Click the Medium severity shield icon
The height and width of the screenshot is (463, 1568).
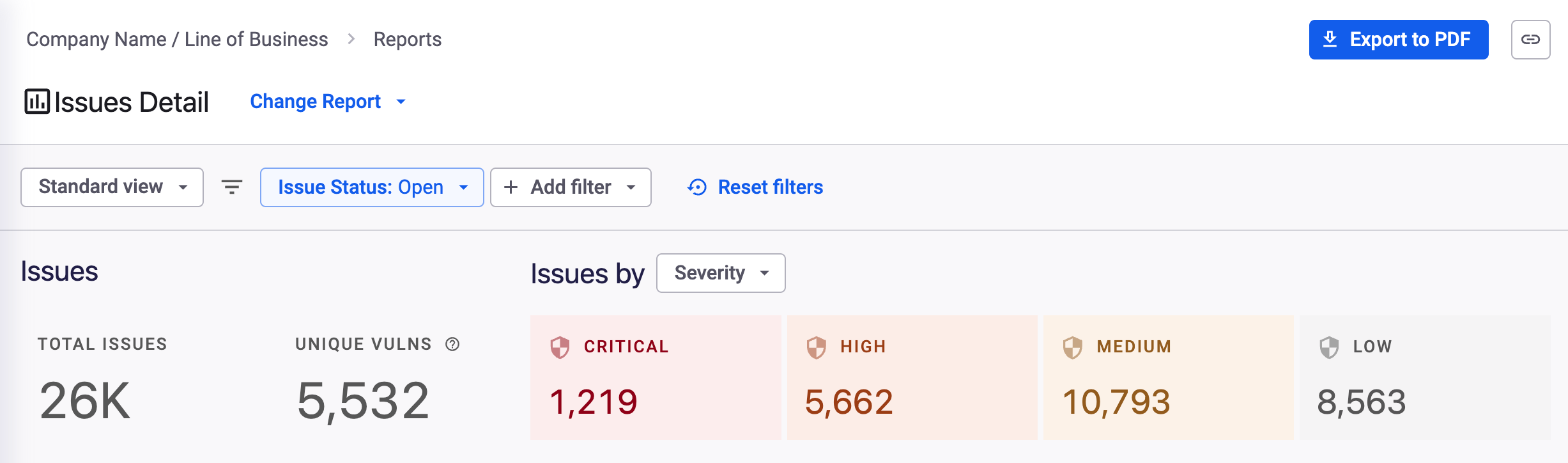(1072, 347)
